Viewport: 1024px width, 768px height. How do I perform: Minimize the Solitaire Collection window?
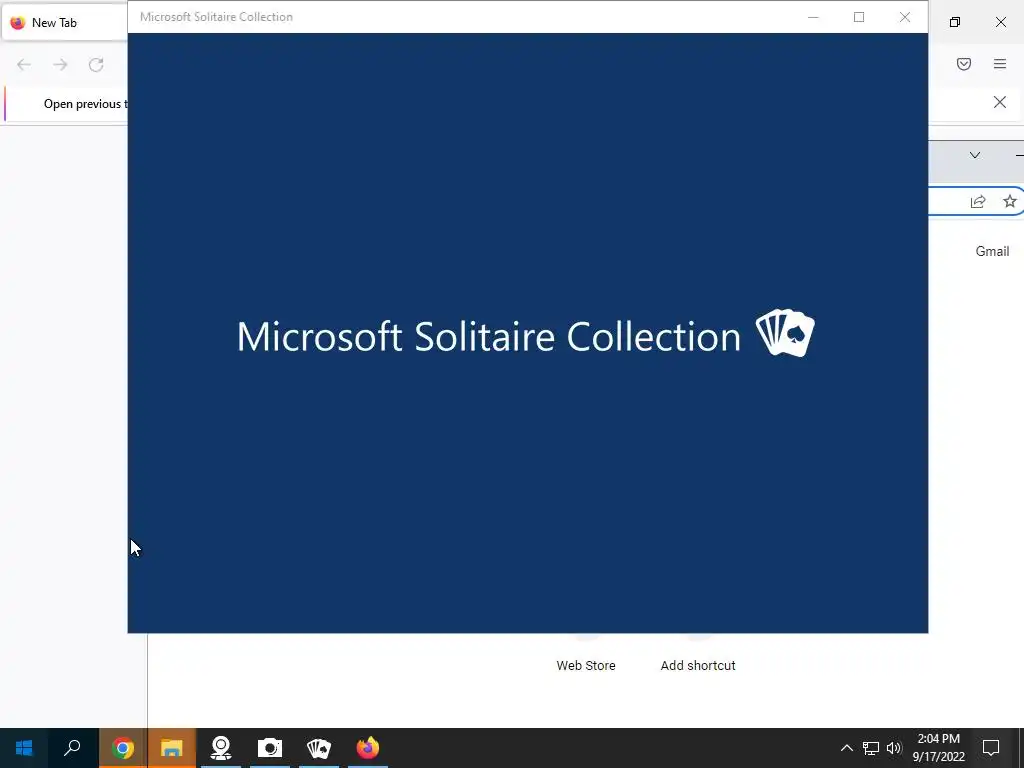(x=813, y=17)
